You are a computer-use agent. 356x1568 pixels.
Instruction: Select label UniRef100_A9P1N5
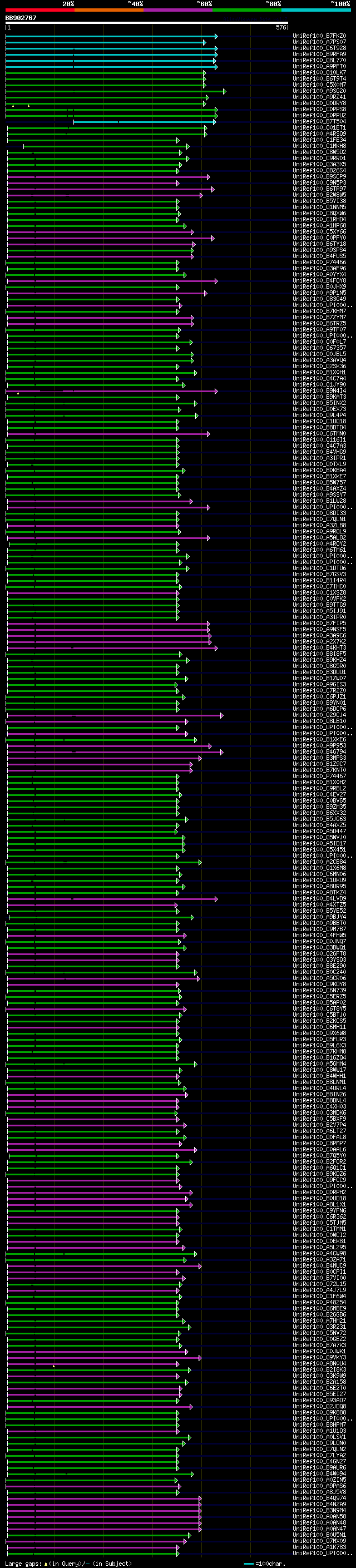click(x=319, y=293)
